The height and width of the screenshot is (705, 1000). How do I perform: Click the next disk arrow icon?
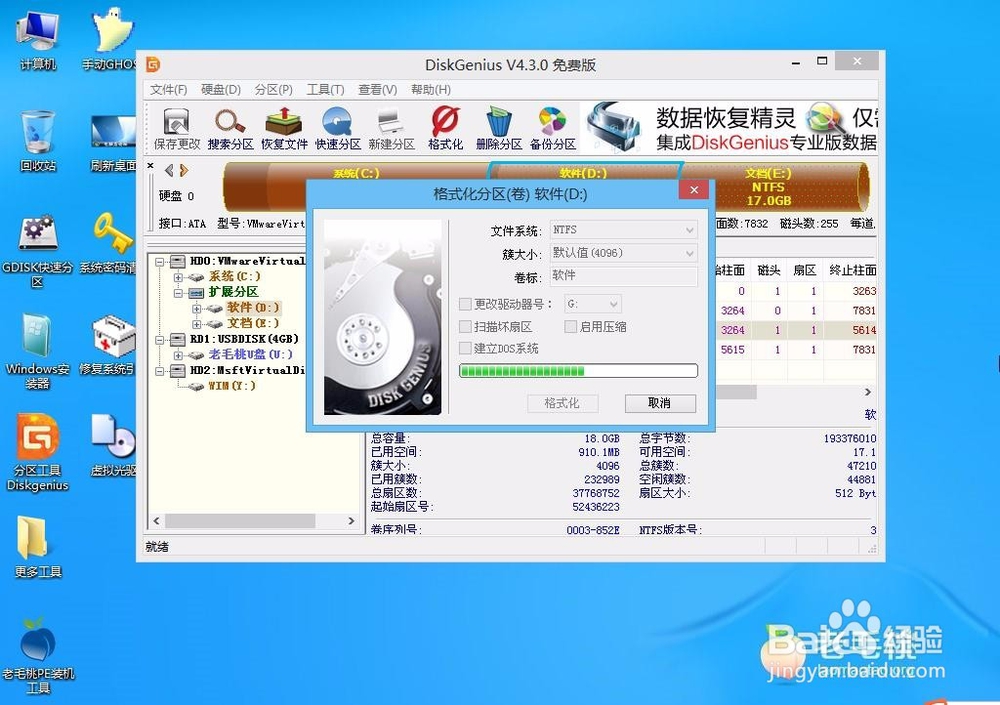click(x=184, y=170)
